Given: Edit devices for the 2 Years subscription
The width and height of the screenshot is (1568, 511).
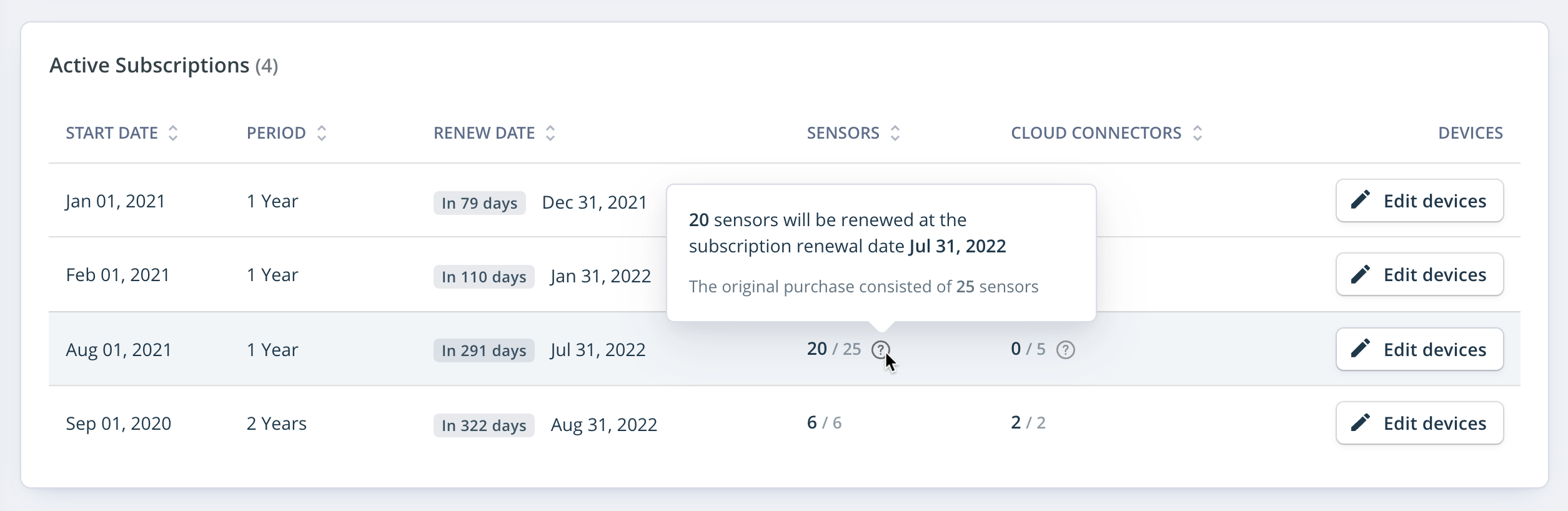Looking at the screenshot, I should click(1419, 423).
